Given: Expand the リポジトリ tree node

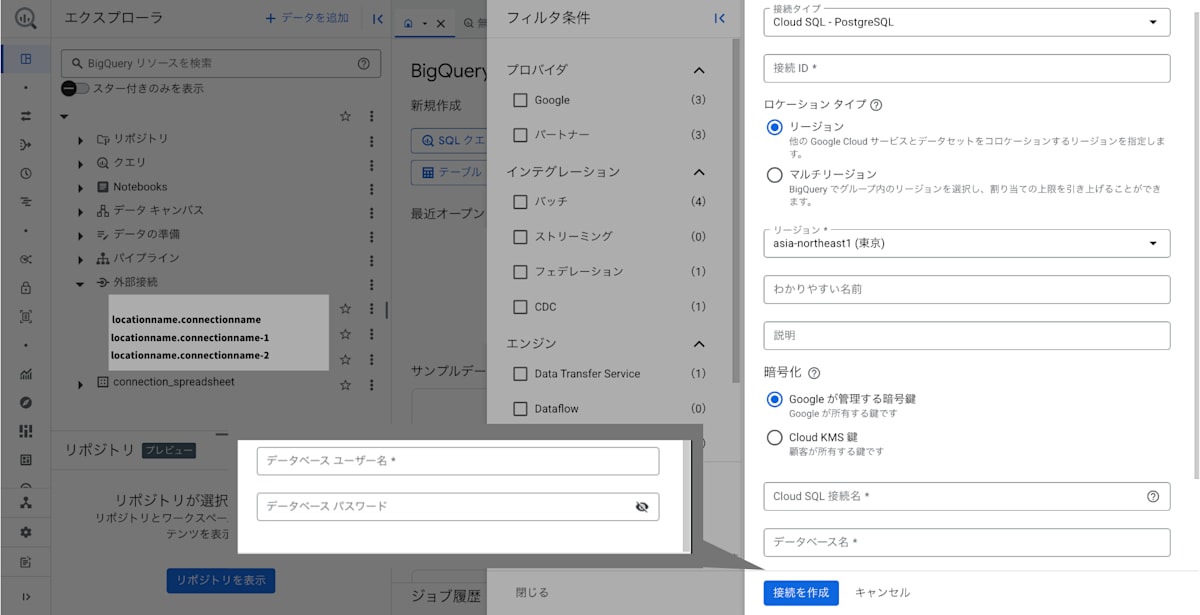Looking at the screenshot, I should (x=81, y=140).
